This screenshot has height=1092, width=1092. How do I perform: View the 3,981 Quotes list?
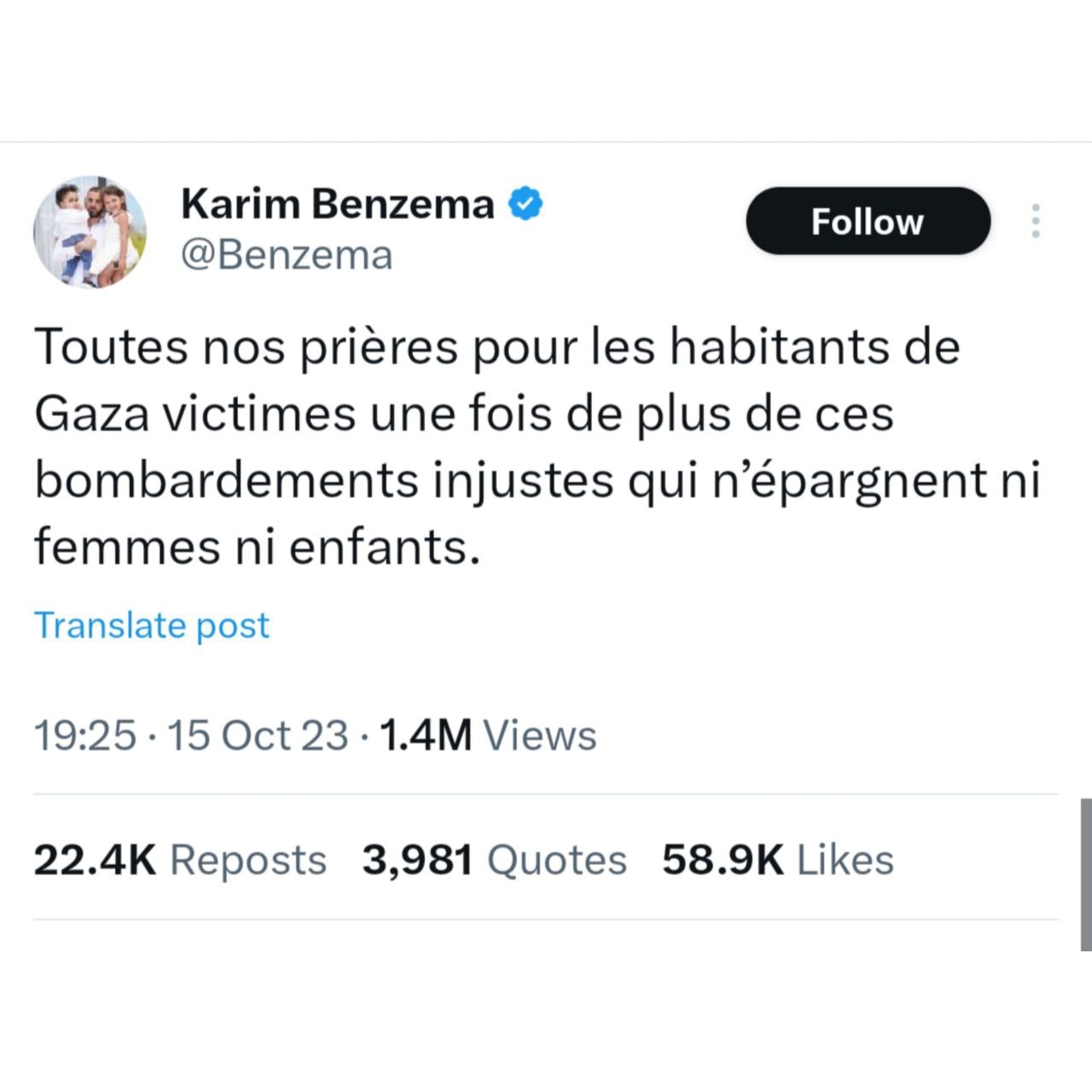pyautogui.click(x=494, y=860)
